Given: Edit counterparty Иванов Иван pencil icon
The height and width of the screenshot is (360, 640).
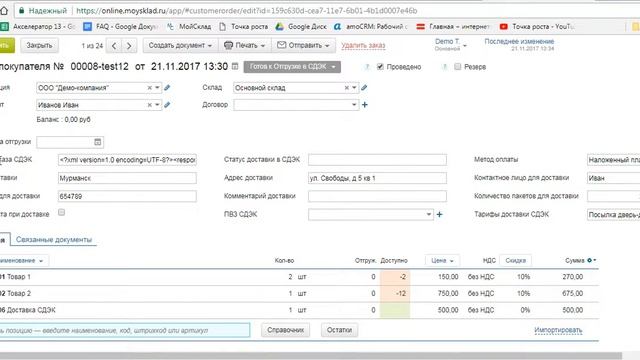Looking at the screenshot, I should [167, 105].
